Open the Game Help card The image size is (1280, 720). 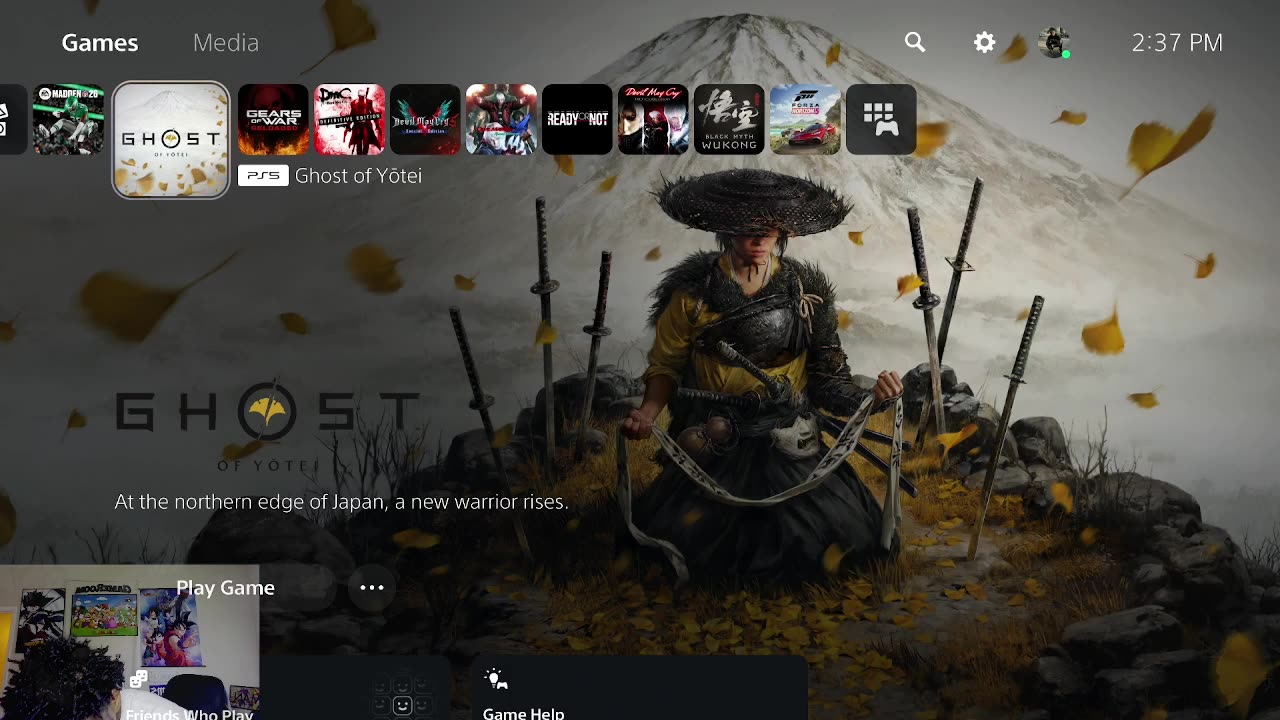coord(640,688)
